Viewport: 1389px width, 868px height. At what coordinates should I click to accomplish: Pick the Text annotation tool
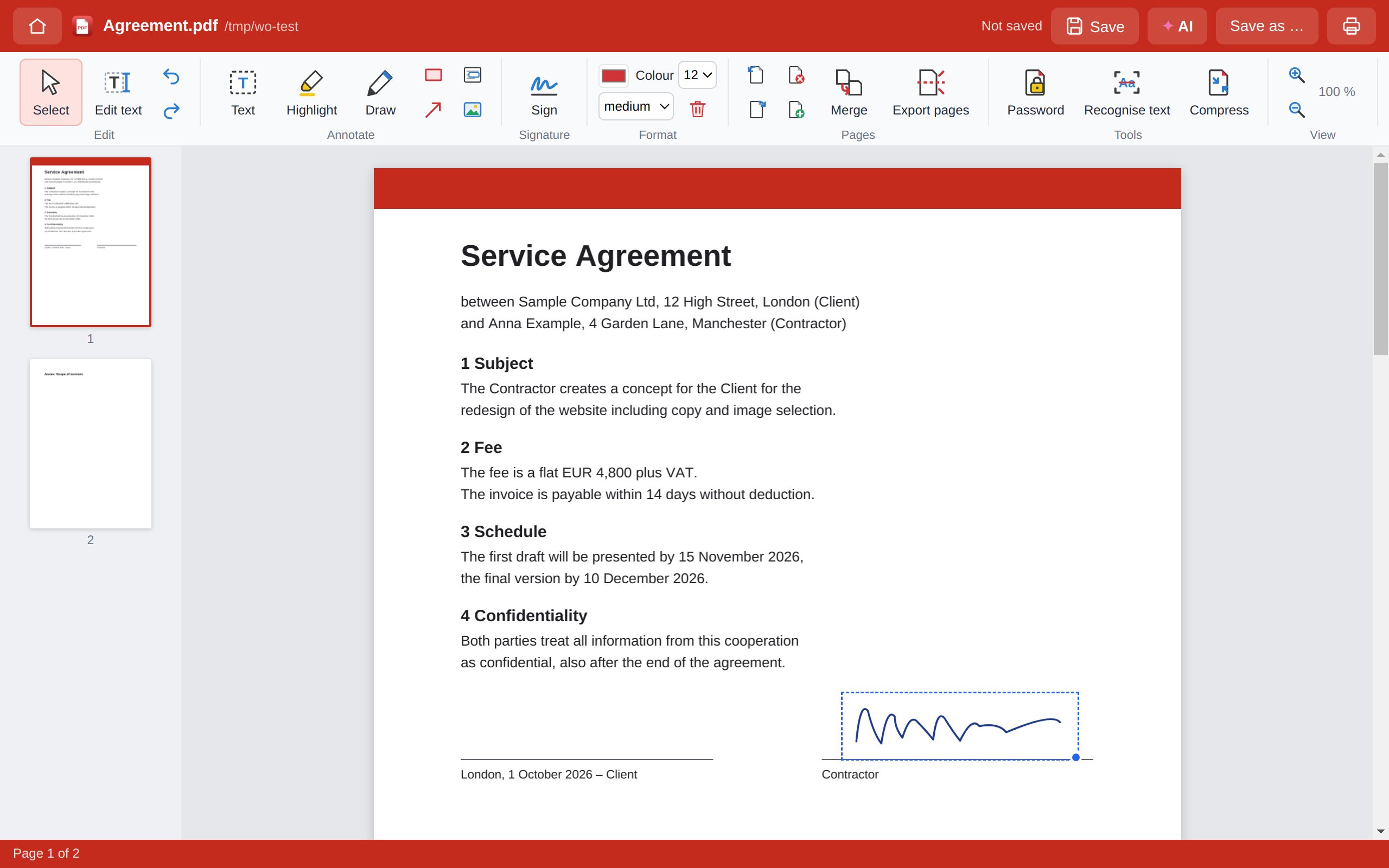[x=243, y=92]
